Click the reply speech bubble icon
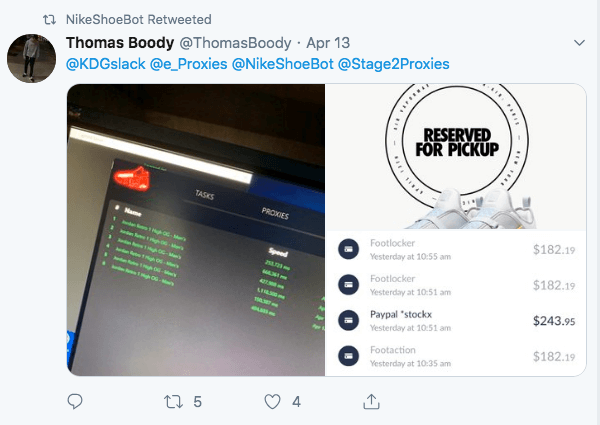600x425 pixels. pyautogui.click(x=75, y=401)
